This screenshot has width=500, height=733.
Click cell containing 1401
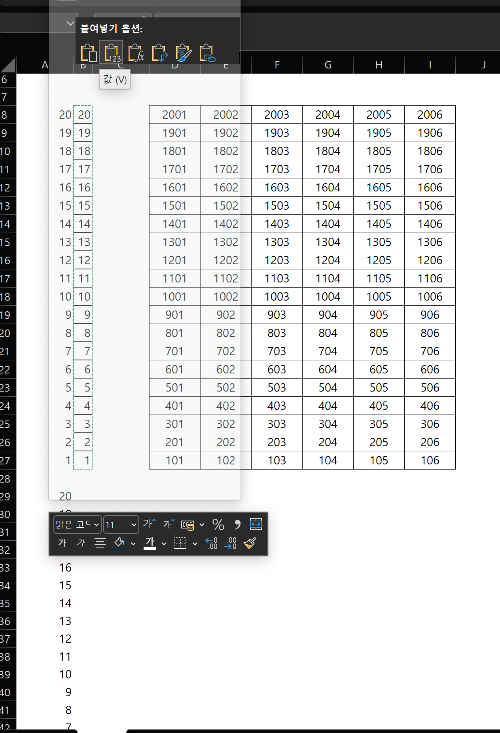pos(175,224)
